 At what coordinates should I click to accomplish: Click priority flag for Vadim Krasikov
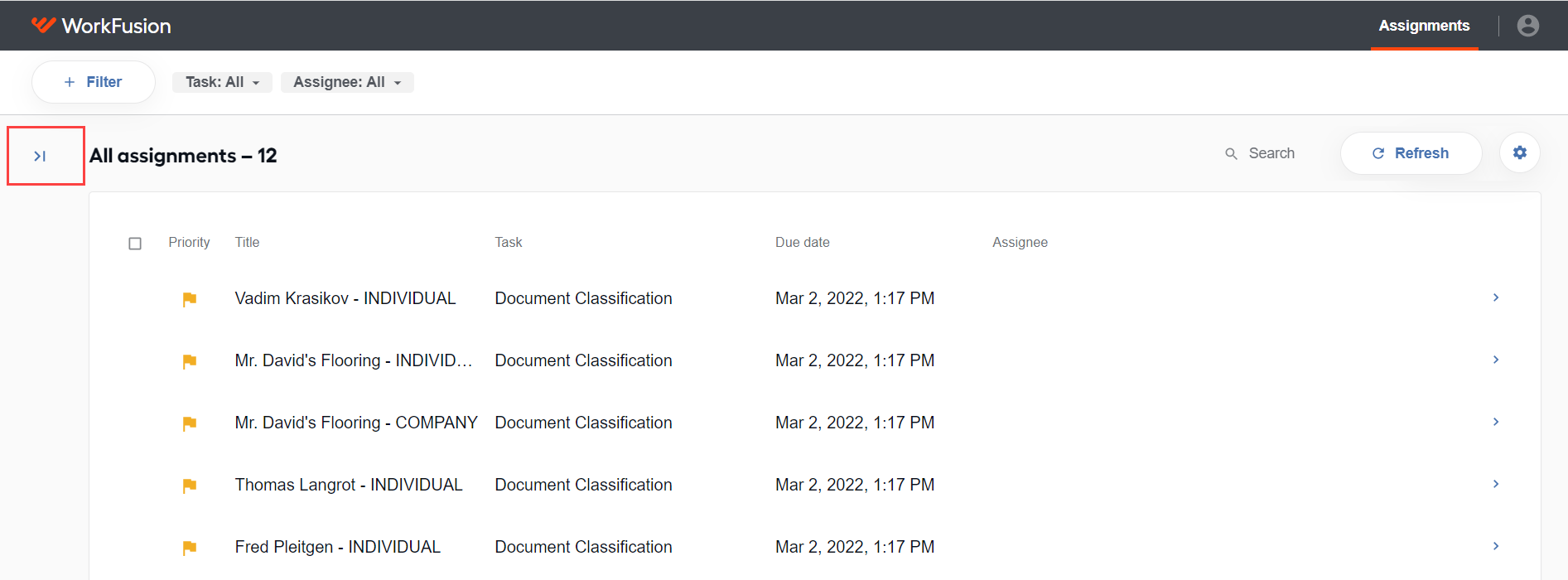pyautogui.click(x=190, y=299)
